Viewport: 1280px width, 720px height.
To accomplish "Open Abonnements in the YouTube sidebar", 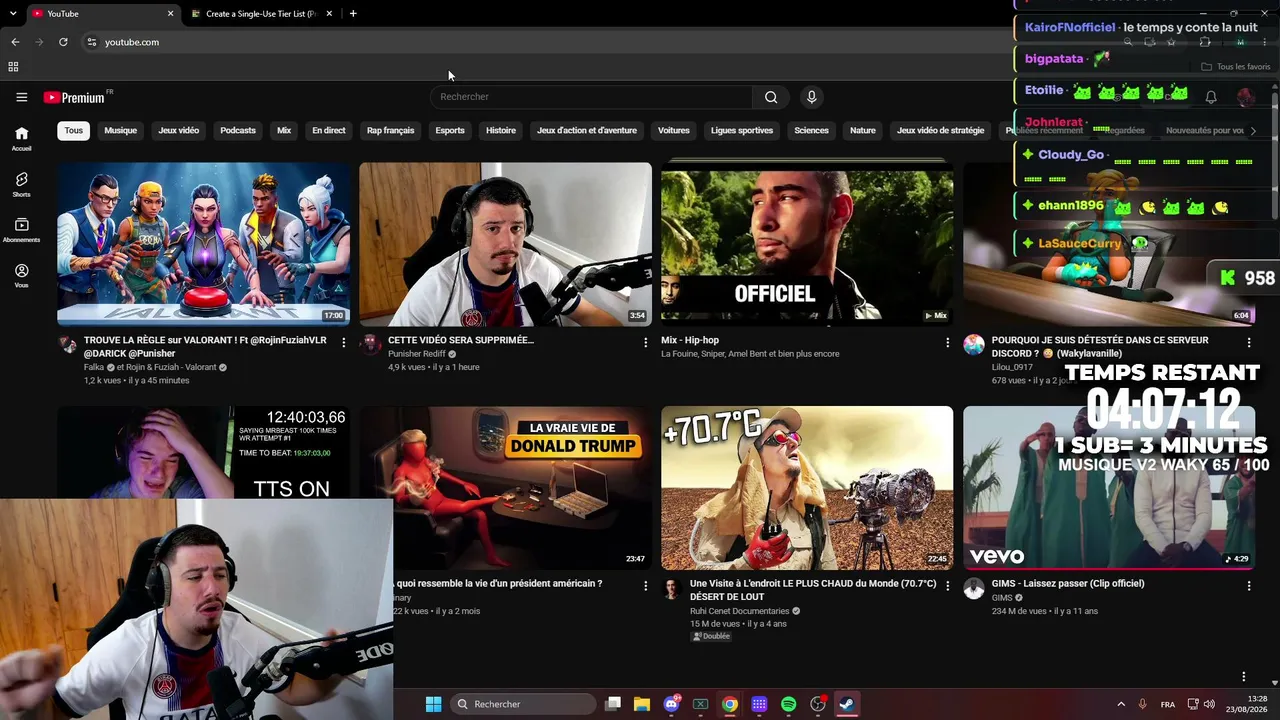I will (x=21, y=230).
